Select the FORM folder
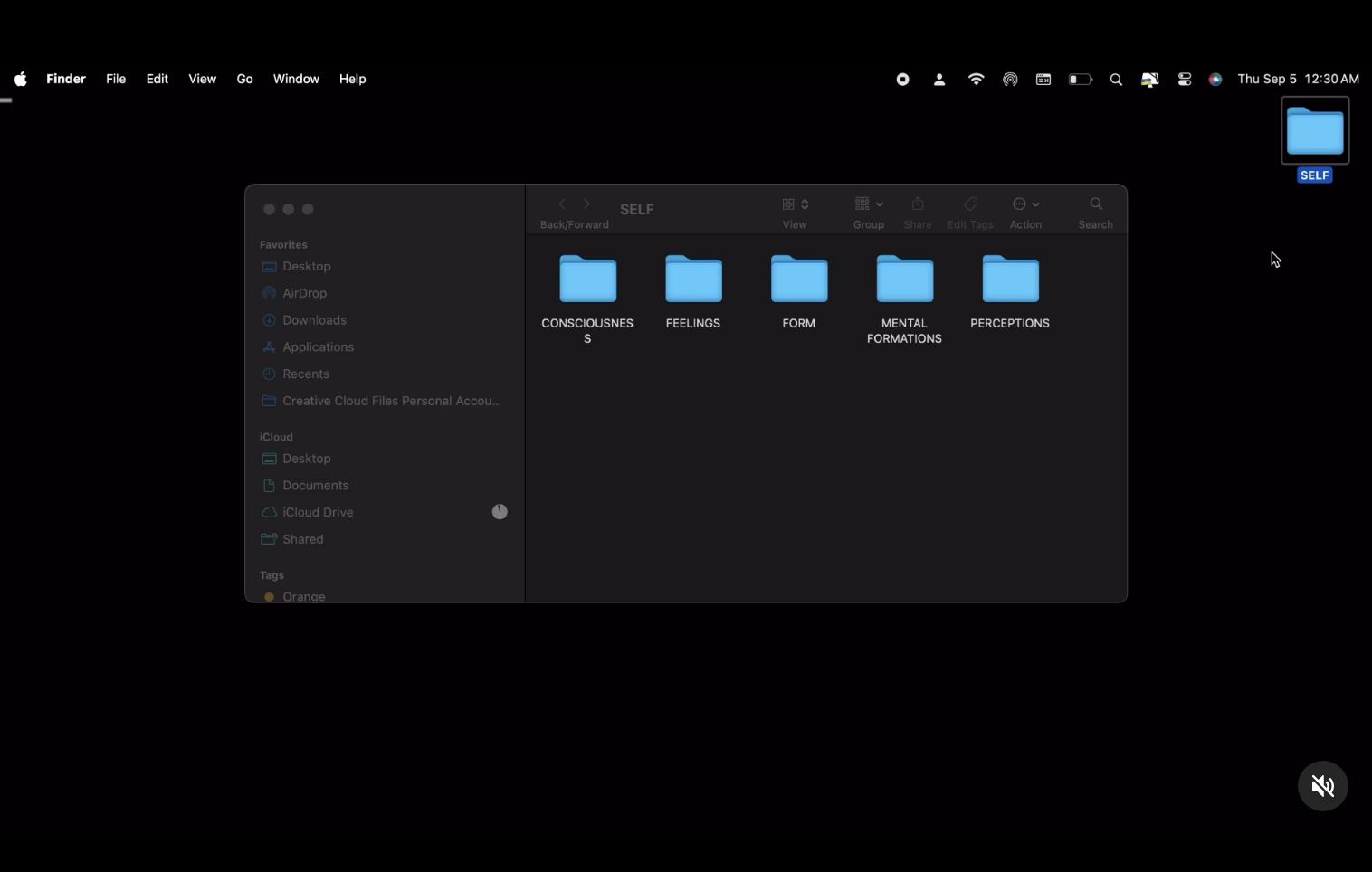Image resolution: width=1372 pixels, height=872 pixels. [799, 280]
